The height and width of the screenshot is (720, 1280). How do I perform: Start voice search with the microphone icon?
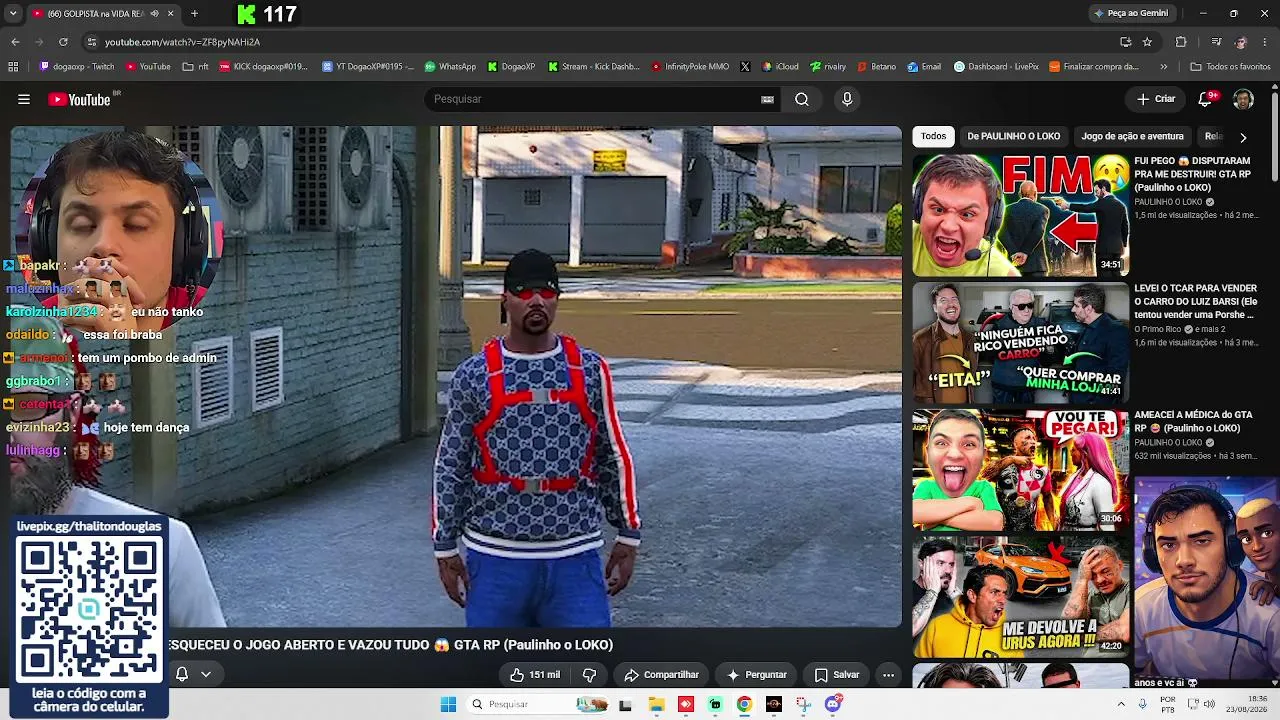point(847,99)
